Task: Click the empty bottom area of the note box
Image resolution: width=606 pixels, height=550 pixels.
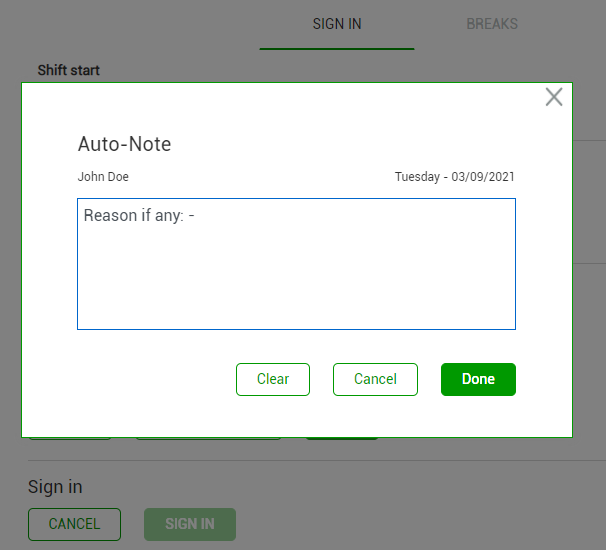Action: click(x=296, y=300)
